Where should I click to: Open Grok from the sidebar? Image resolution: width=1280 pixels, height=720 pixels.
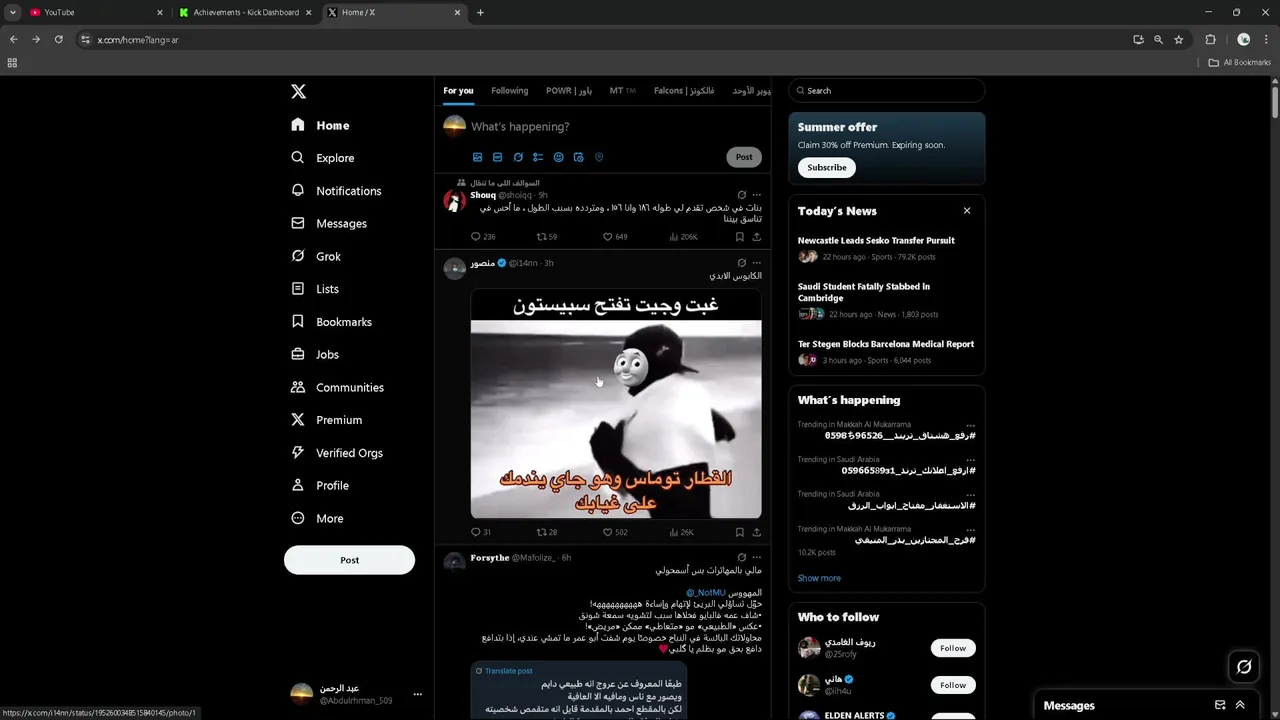coord(316,256)
